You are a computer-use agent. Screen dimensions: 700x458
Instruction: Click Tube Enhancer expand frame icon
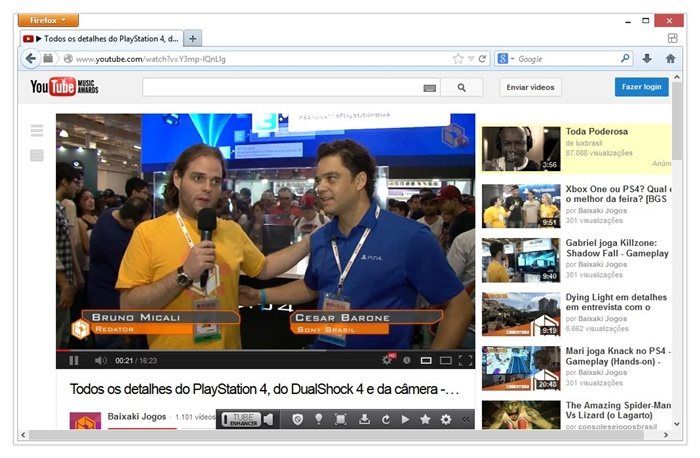[341, 419]
